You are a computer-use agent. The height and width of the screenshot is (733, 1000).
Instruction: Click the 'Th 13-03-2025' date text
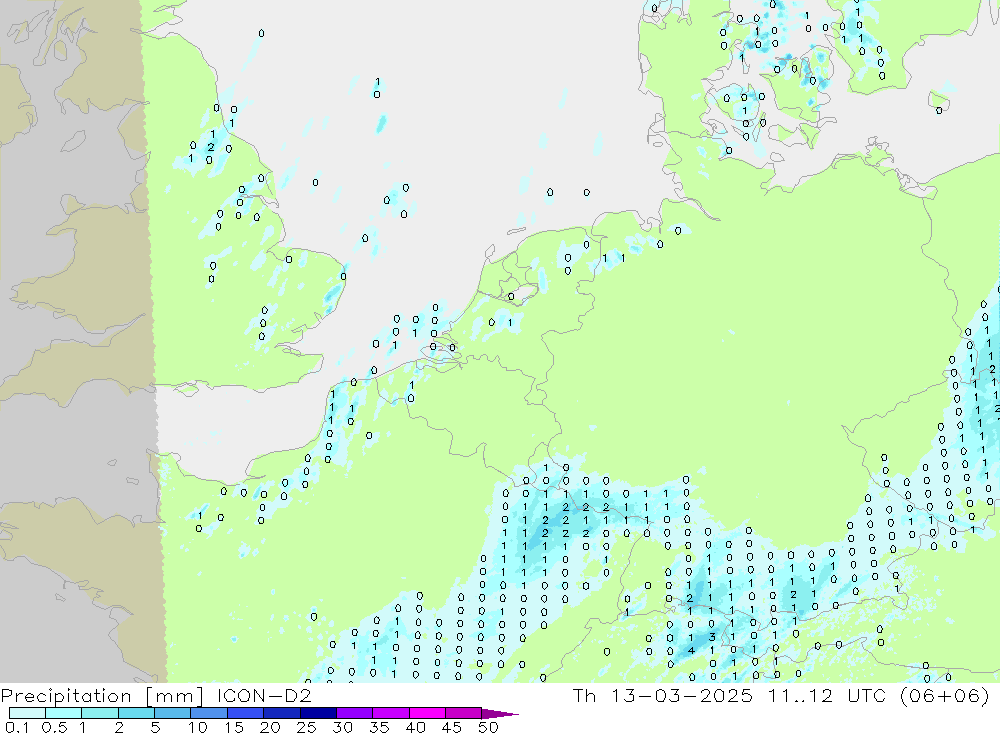point(663,695)
